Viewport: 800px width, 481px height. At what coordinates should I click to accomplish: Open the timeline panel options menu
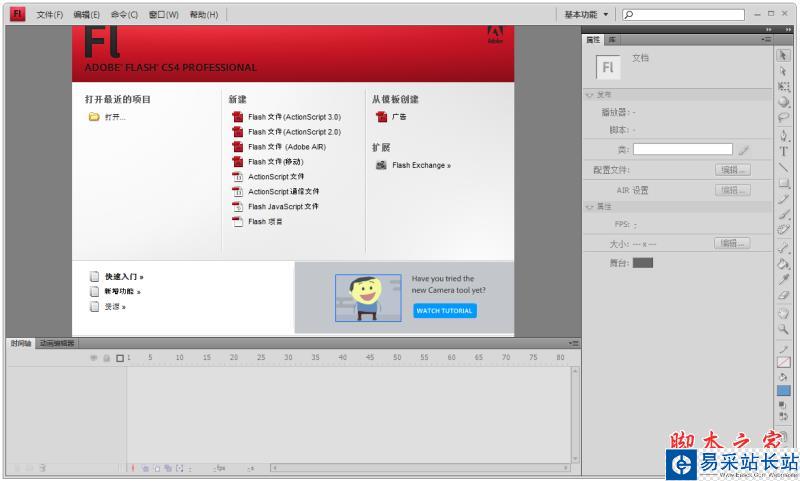574,343
